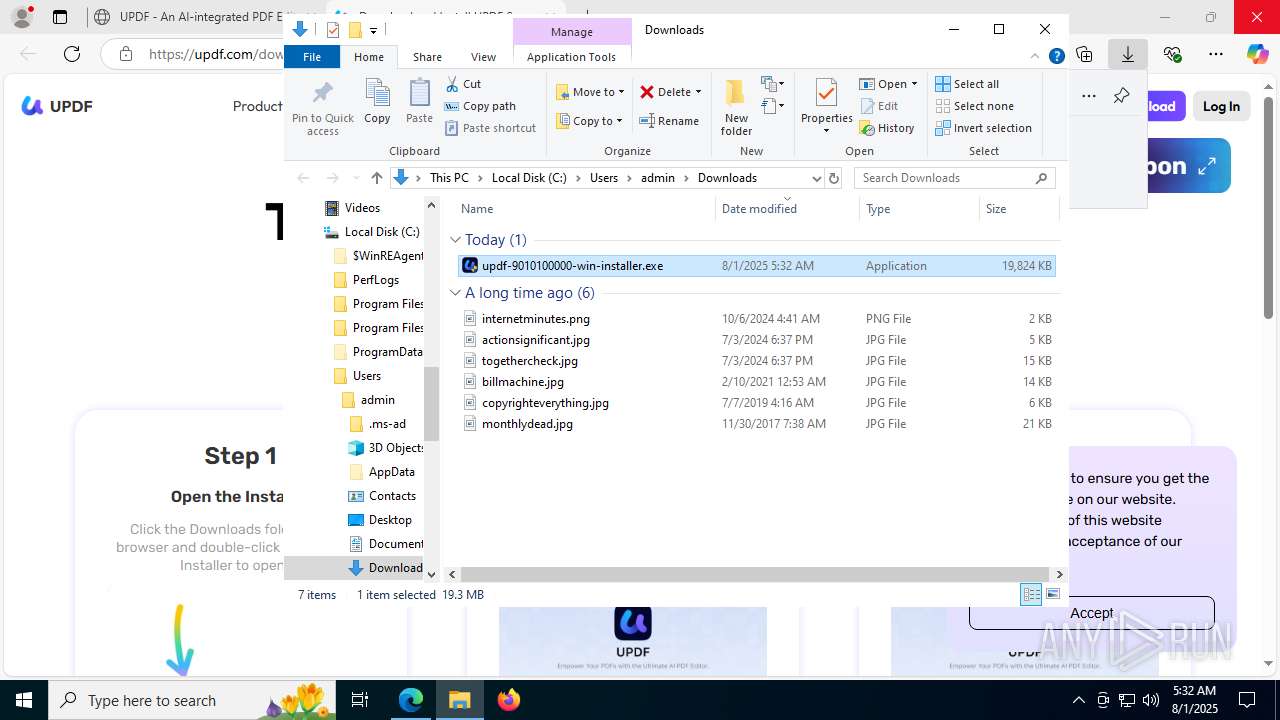The height and width of the screenshot is (720, 1280).
Task: Click Task View on taskbar
Action: click(360, 700)
